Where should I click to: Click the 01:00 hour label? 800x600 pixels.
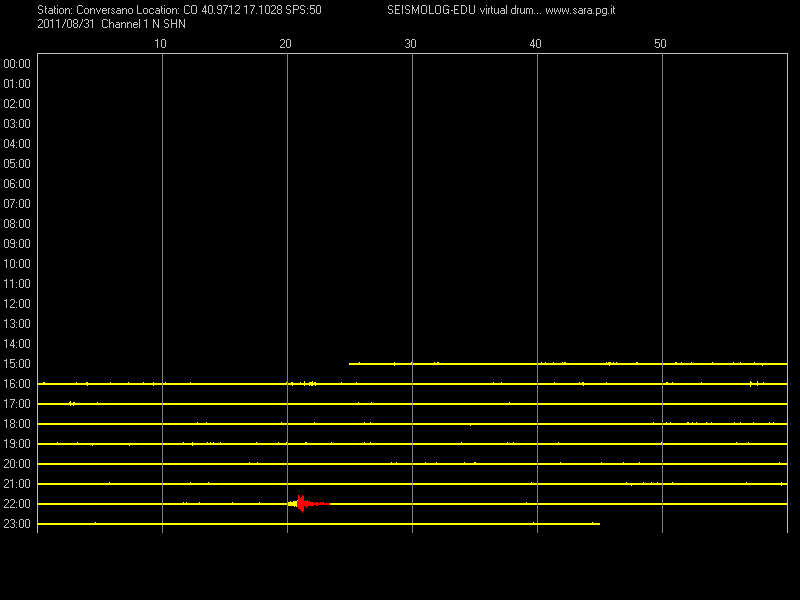tap(17, 84)
